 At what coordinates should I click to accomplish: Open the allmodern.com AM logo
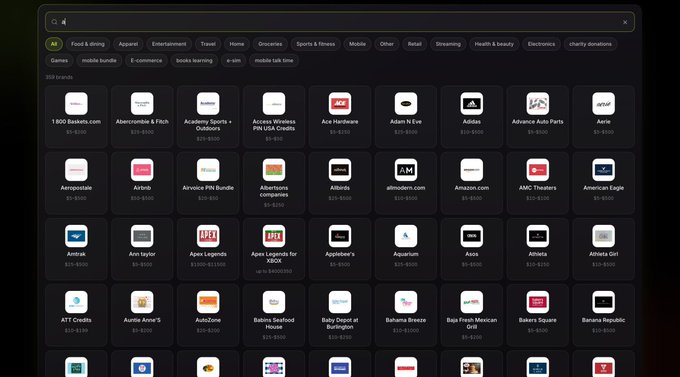[405, 170]
